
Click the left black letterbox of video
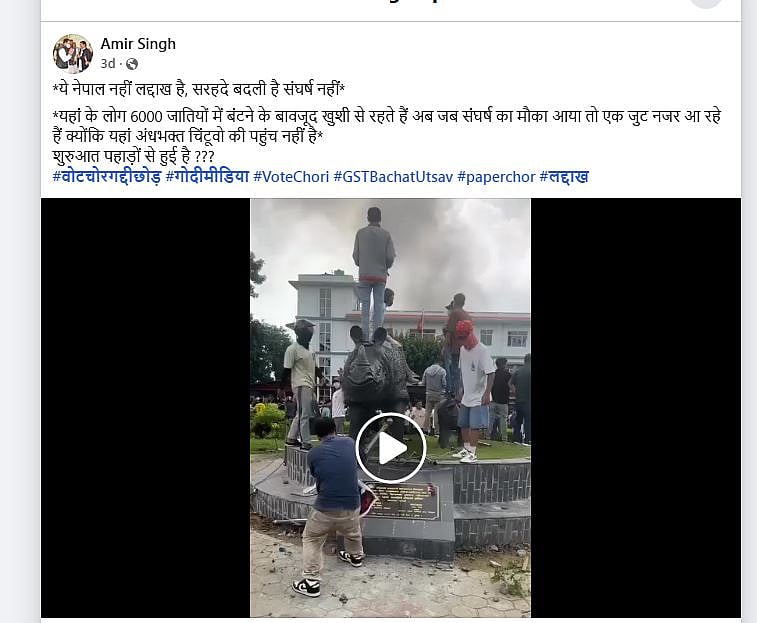[145, 408]
